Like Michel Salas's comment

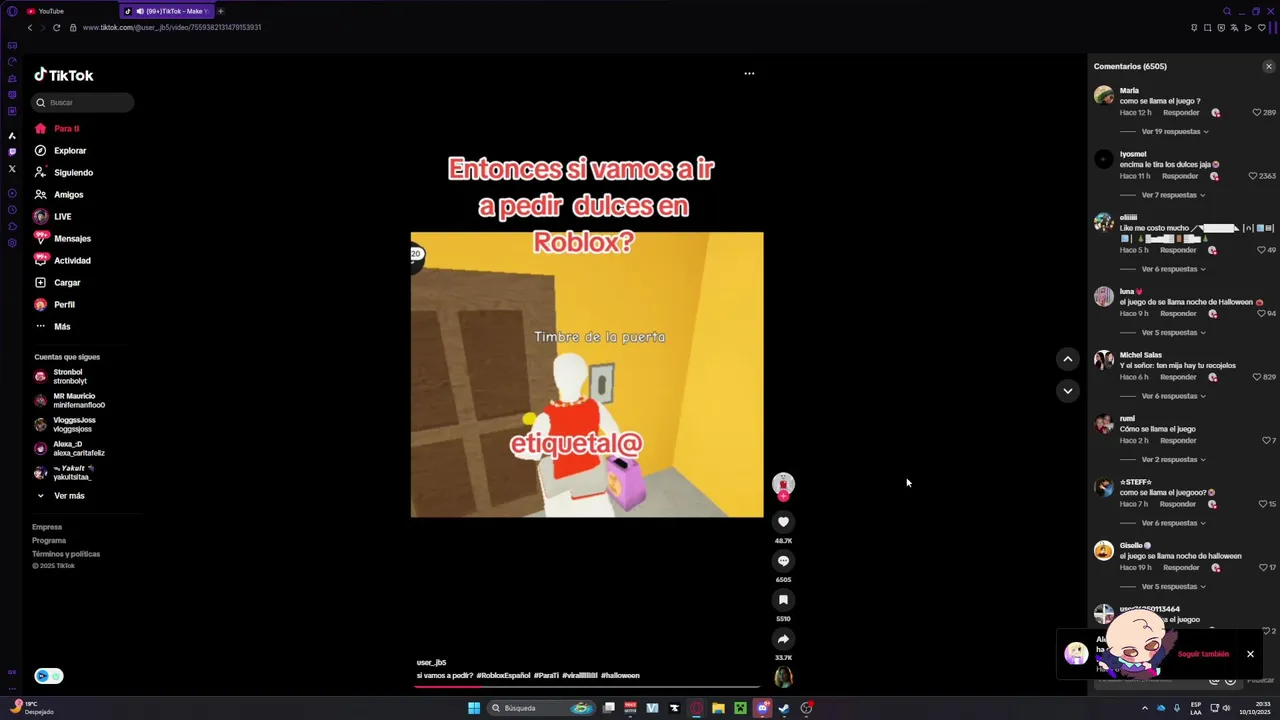pos(1257,377)
